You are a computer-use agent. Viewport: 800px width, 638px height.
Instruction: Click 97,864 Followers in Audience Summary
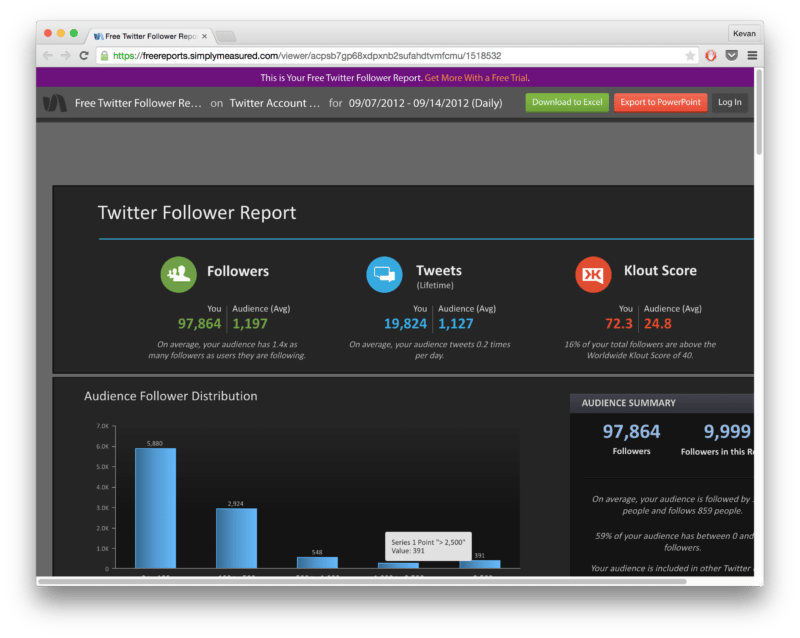point(631,432)
